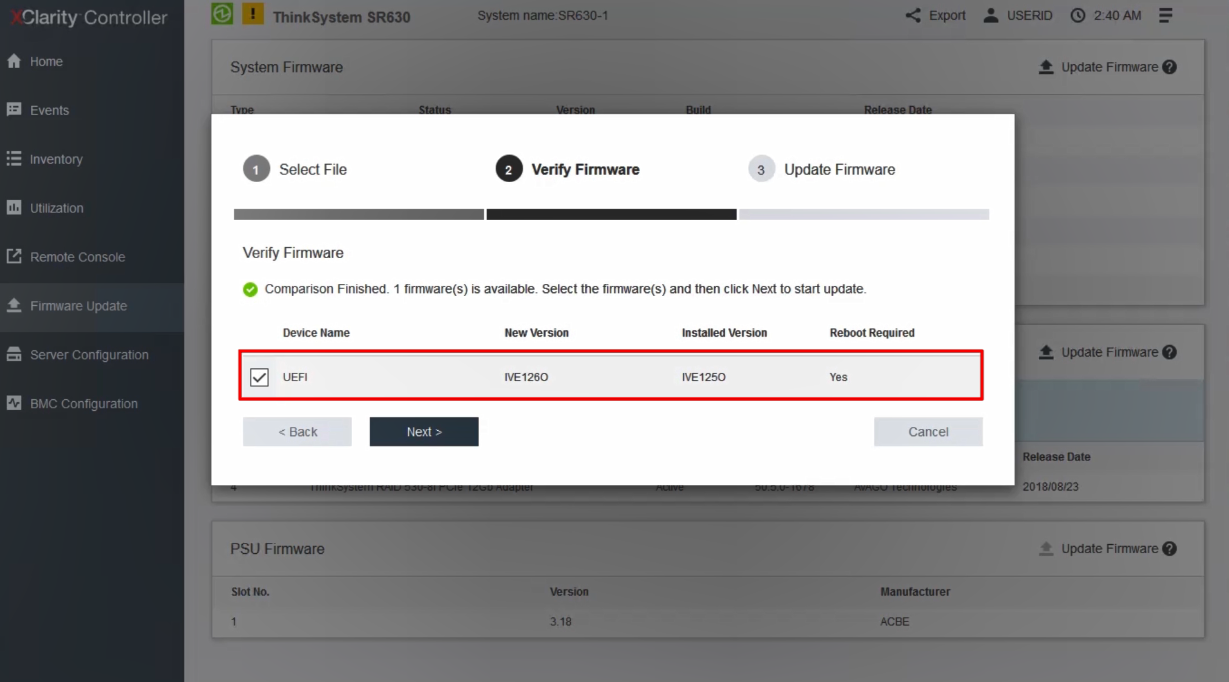1229x682 pixels.
Task: Open Events page from sidebar
Action: pos(49,110)
